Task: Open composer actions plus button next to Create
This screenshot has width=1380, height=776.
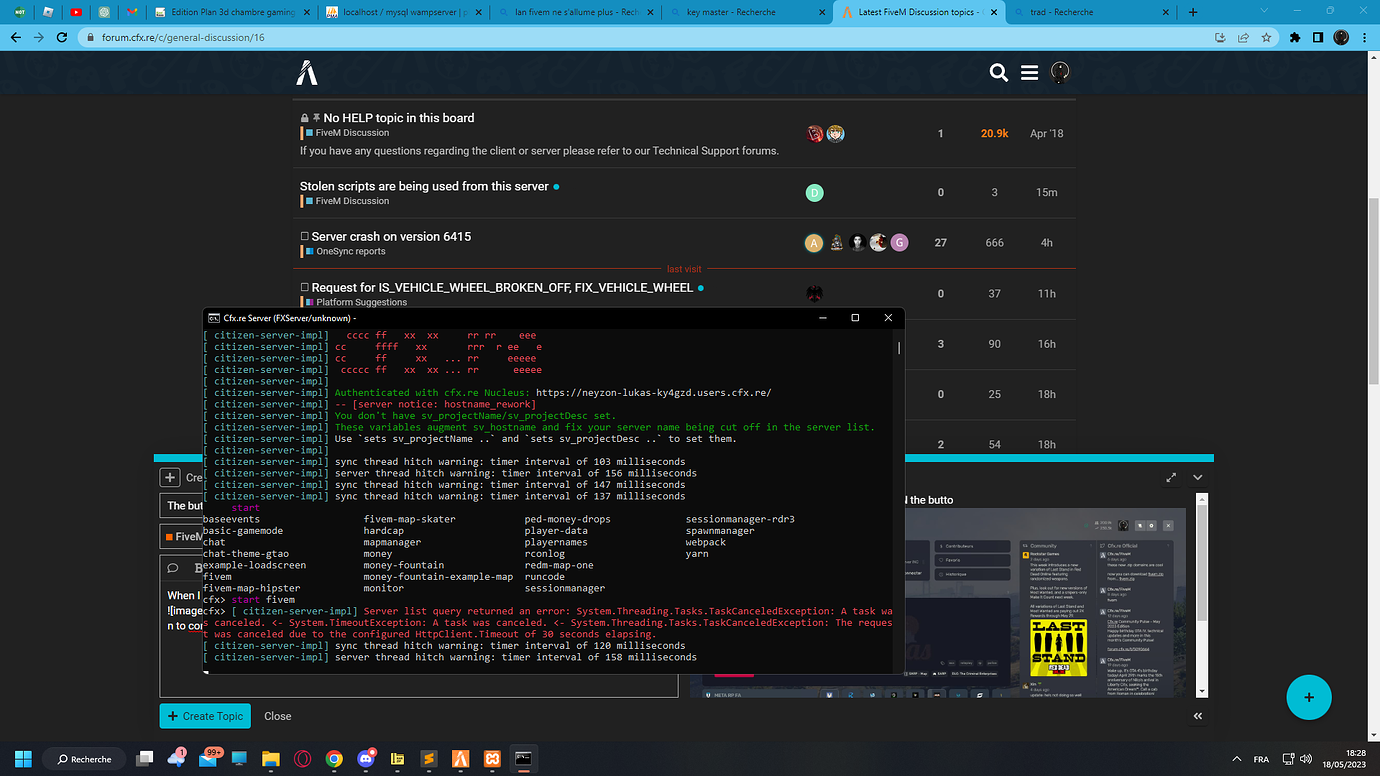Action: pos(170,478)
